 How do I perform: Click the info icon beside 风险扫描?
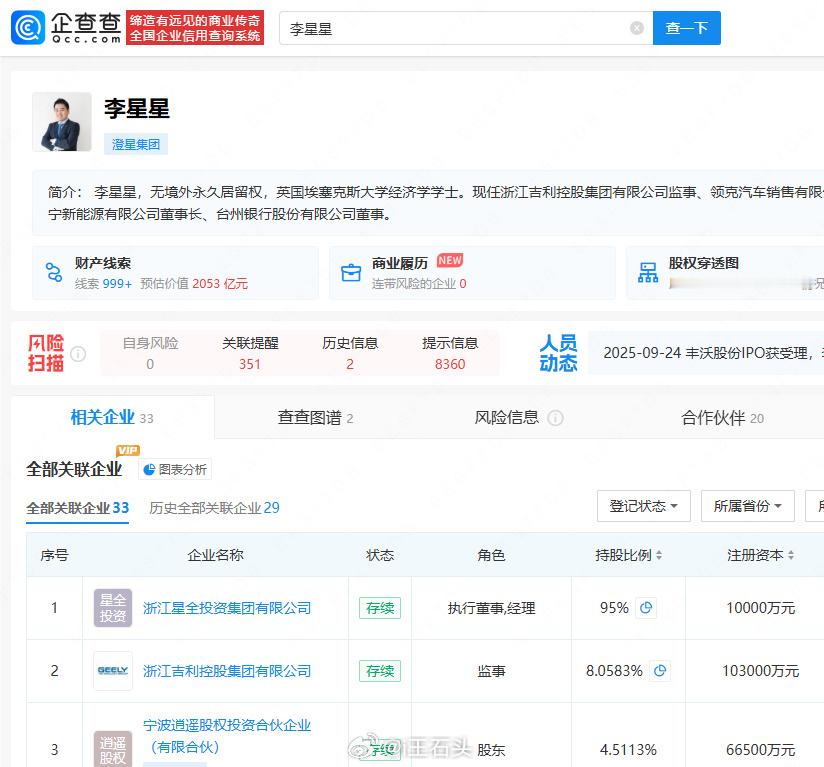[x=78, y=354]
